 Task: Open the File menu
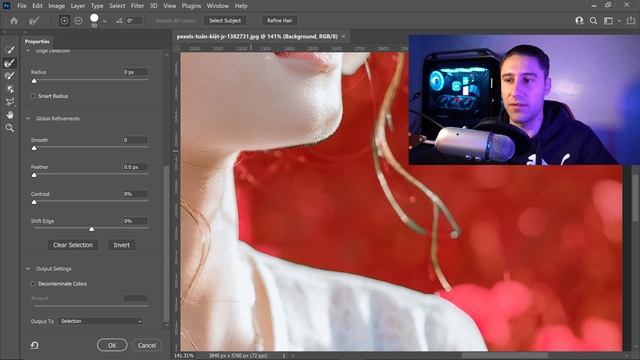(22, 6)
